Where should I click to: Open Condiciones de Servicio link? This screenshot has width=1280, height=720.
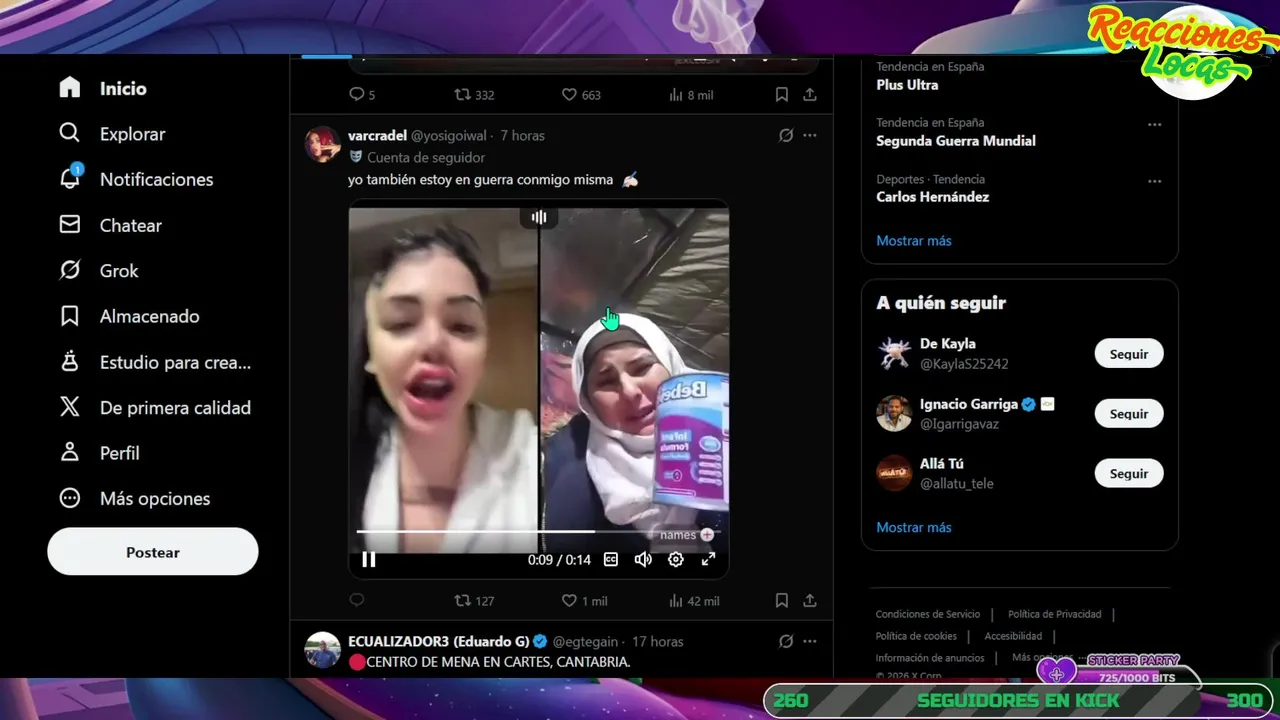(x=928, y=614)
